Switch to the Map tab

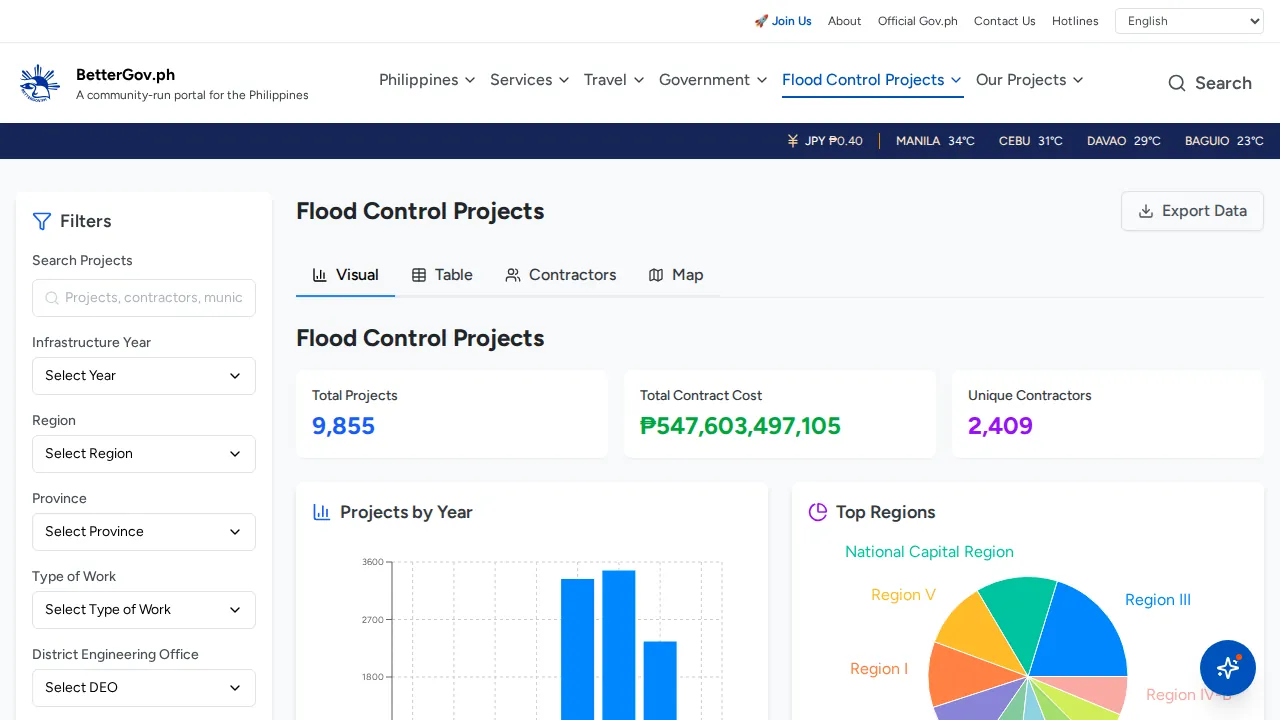pyautogui.click(x=676, y=275)
